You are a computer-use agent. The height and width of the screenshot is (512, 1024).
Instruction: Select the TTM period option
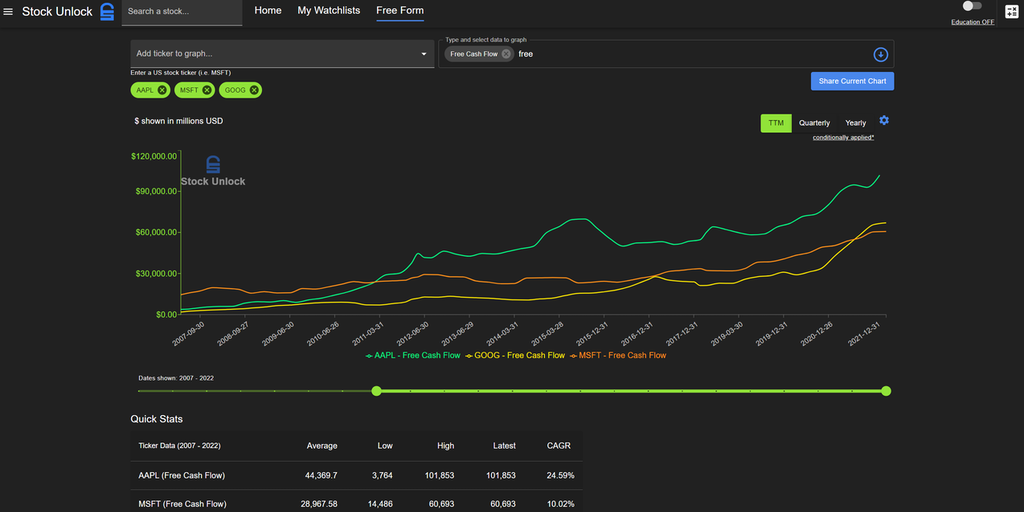coord(776,123)
